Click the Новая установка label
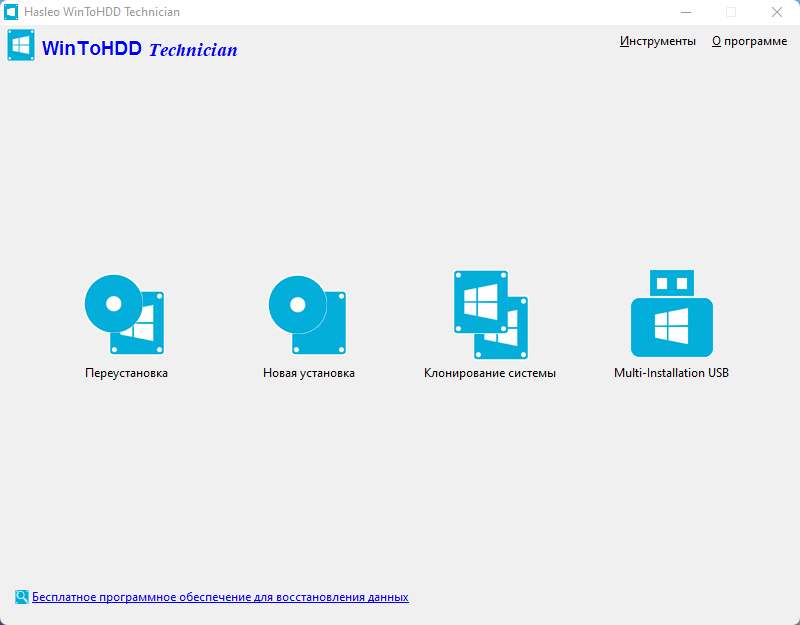The height and width of the screenshot is (625, 800). click(x=309, y=373)
